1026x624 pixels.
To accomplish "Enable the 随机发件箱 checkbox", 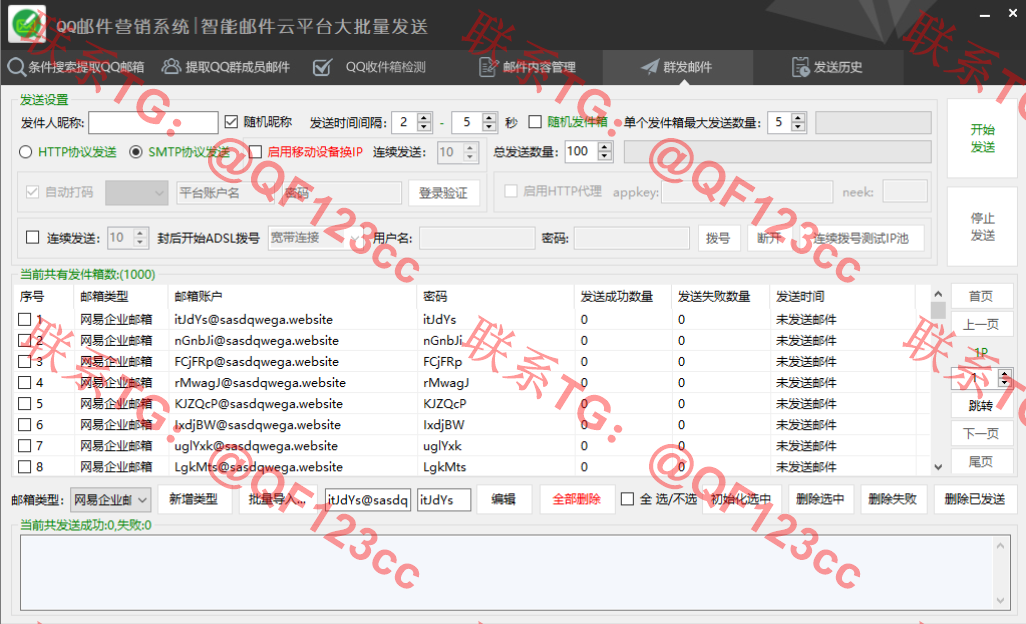I will click(x=535, y=122).
